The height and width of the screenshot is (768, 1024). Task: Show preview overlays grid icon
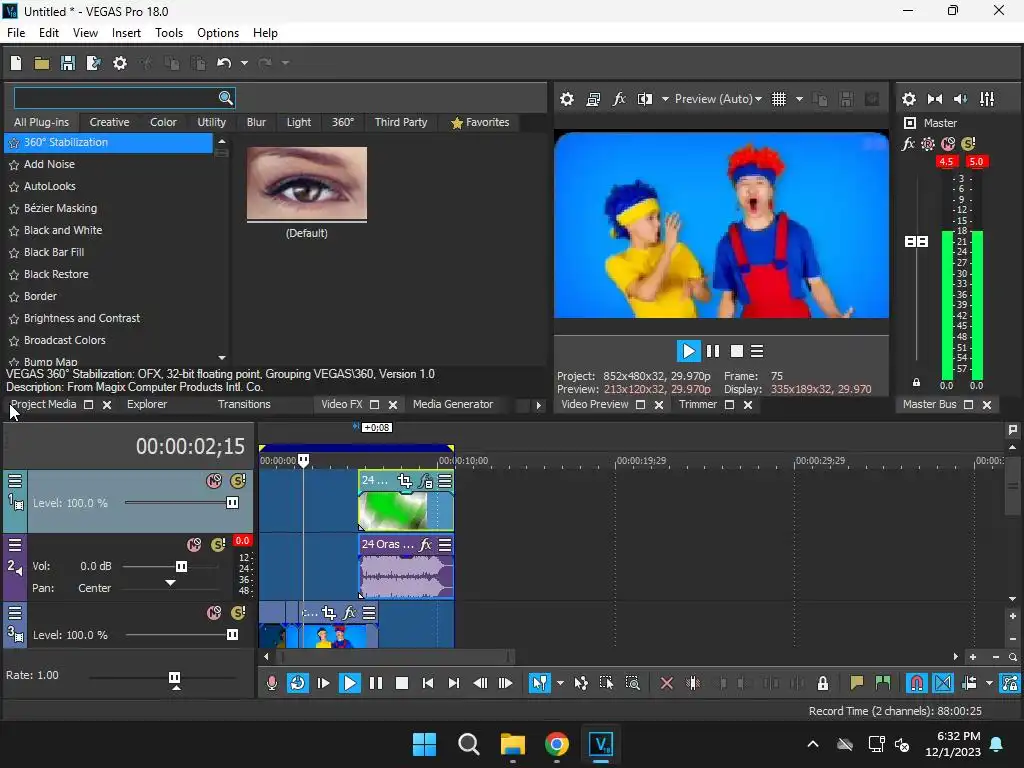(778, 99)
